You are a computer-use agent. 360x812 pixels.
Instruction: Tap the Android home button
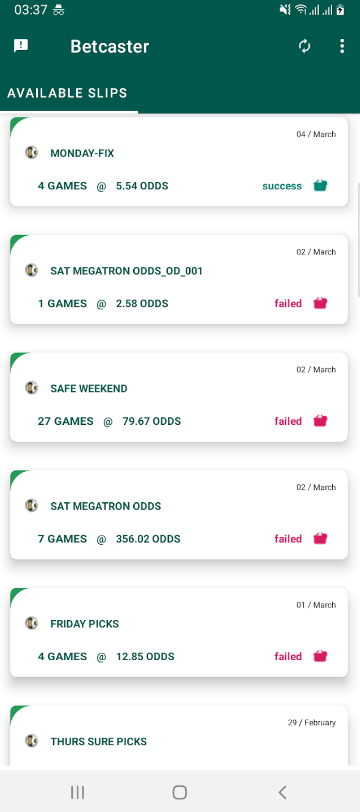[x=180, y=792]
